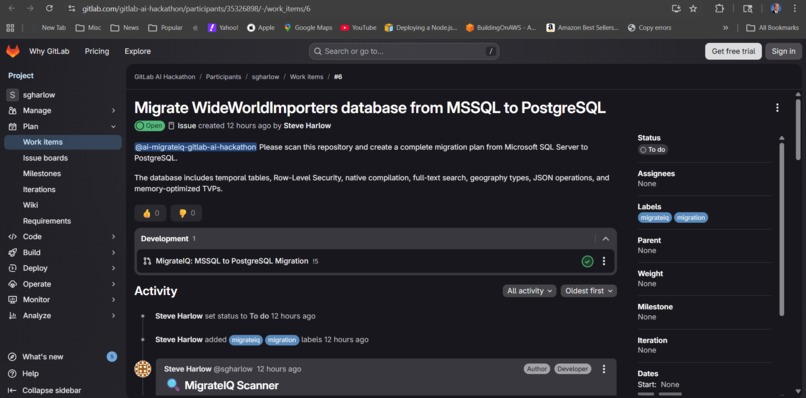Open the Participants breadcrumb
806x398 pixels.
[x=223, y=77]
